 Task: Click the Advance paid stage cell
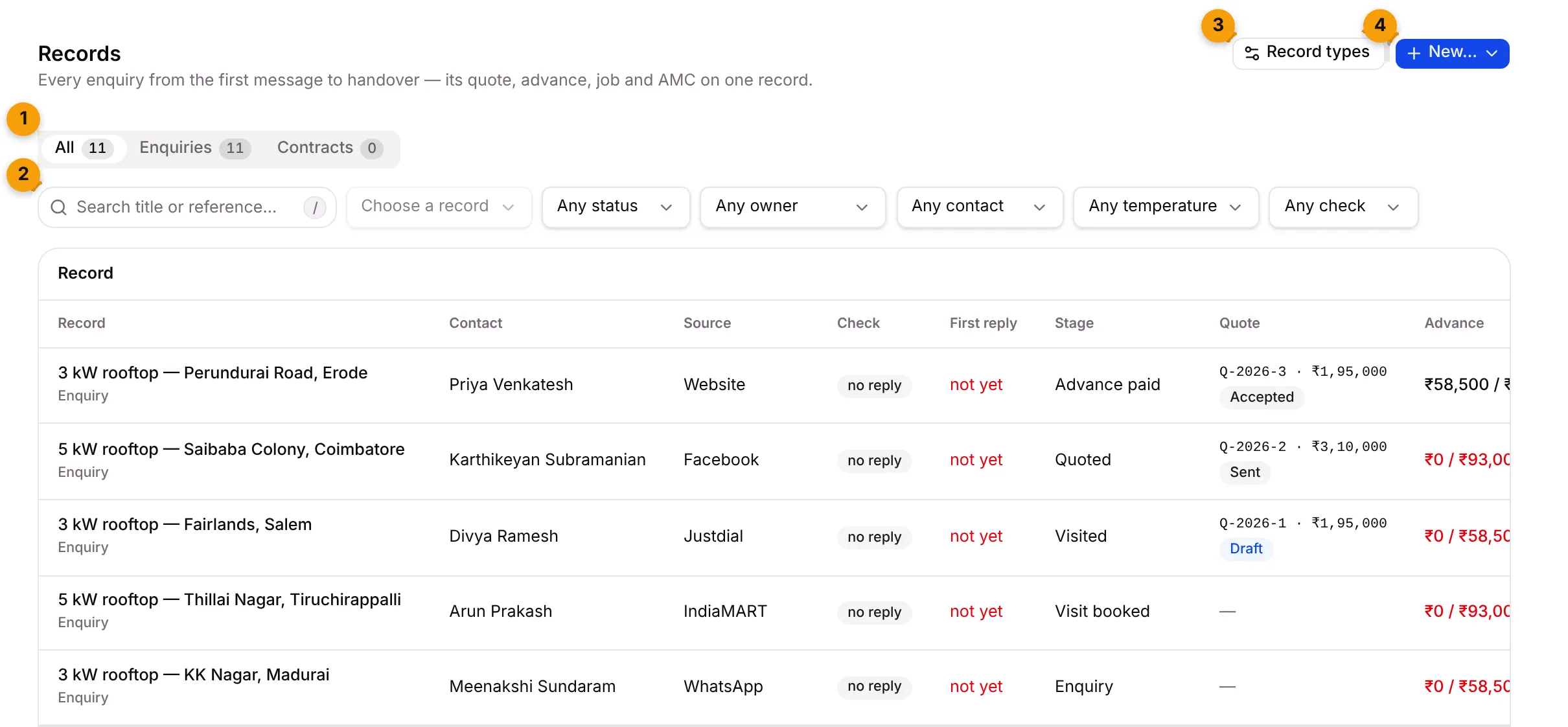pos(1107,385)
